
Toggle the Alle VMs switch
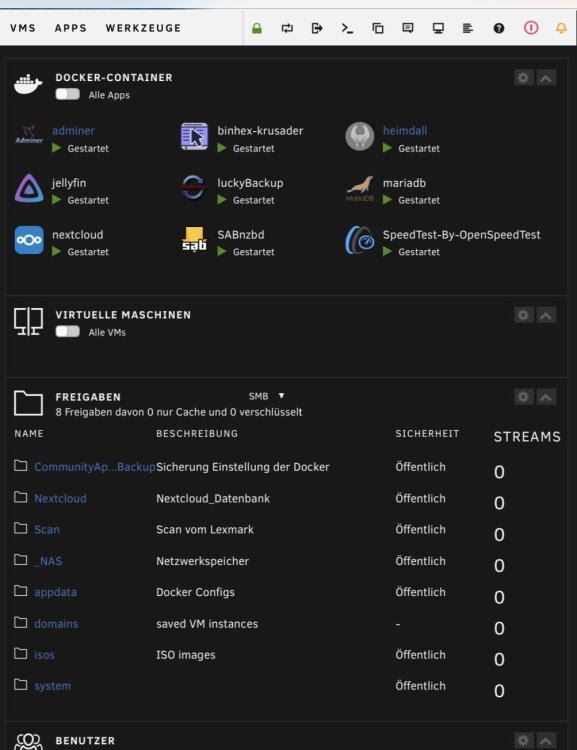[67, 331]
